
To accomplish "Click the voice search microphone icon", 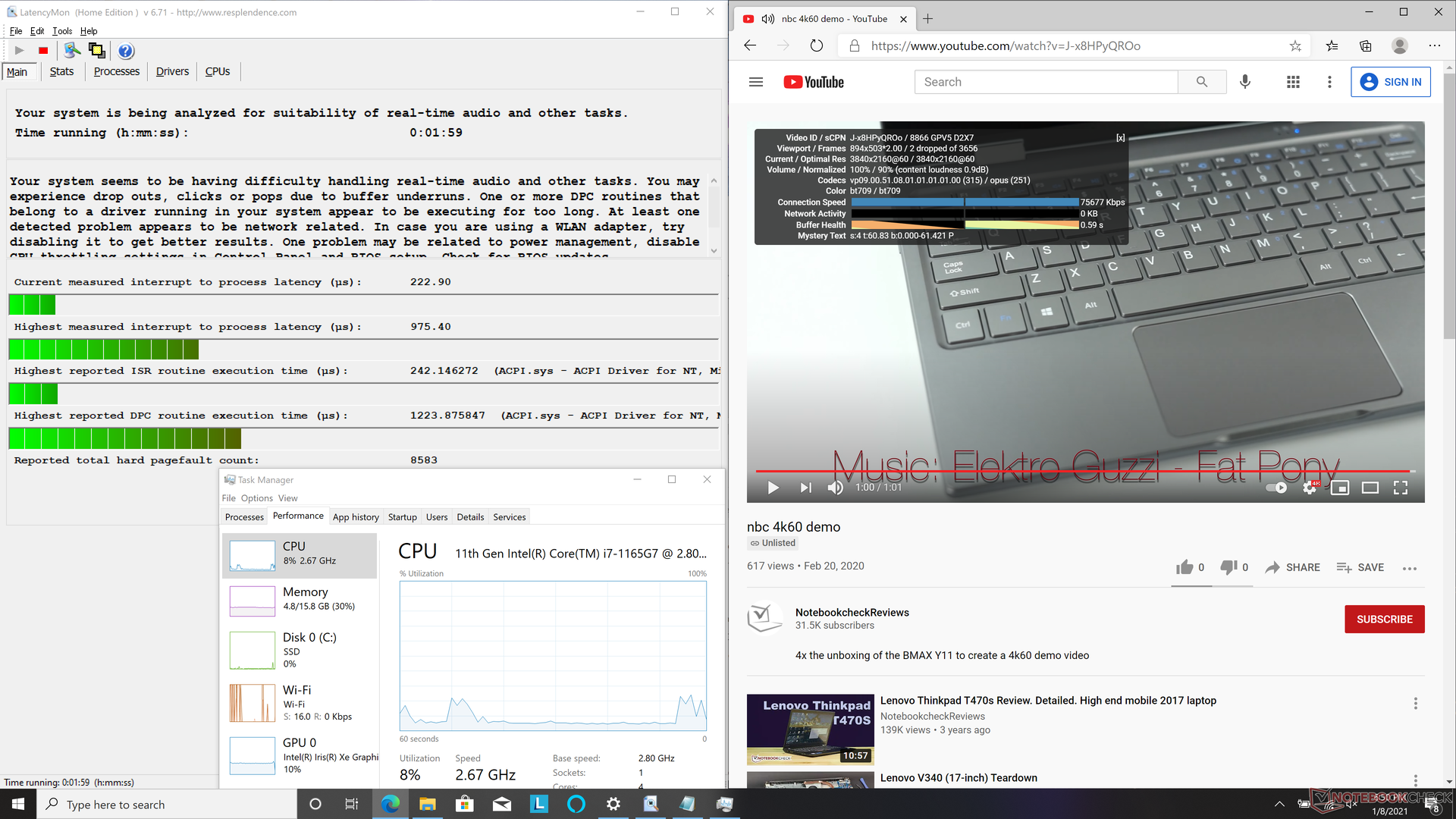I will point(1245,82).
